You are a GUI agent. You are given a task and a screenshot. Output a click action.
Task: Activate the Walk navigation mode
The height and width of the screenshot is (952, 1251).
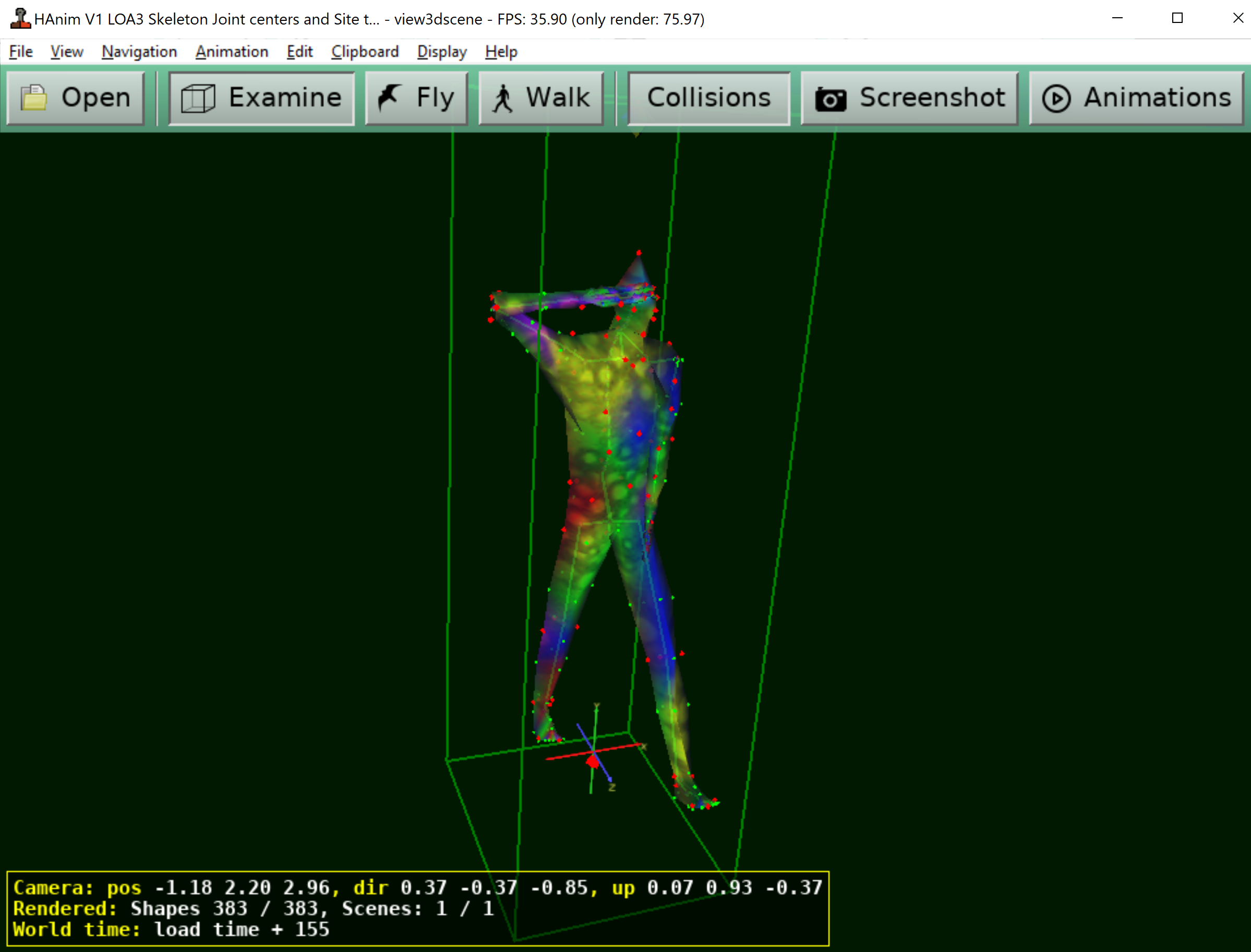(541, 98)
